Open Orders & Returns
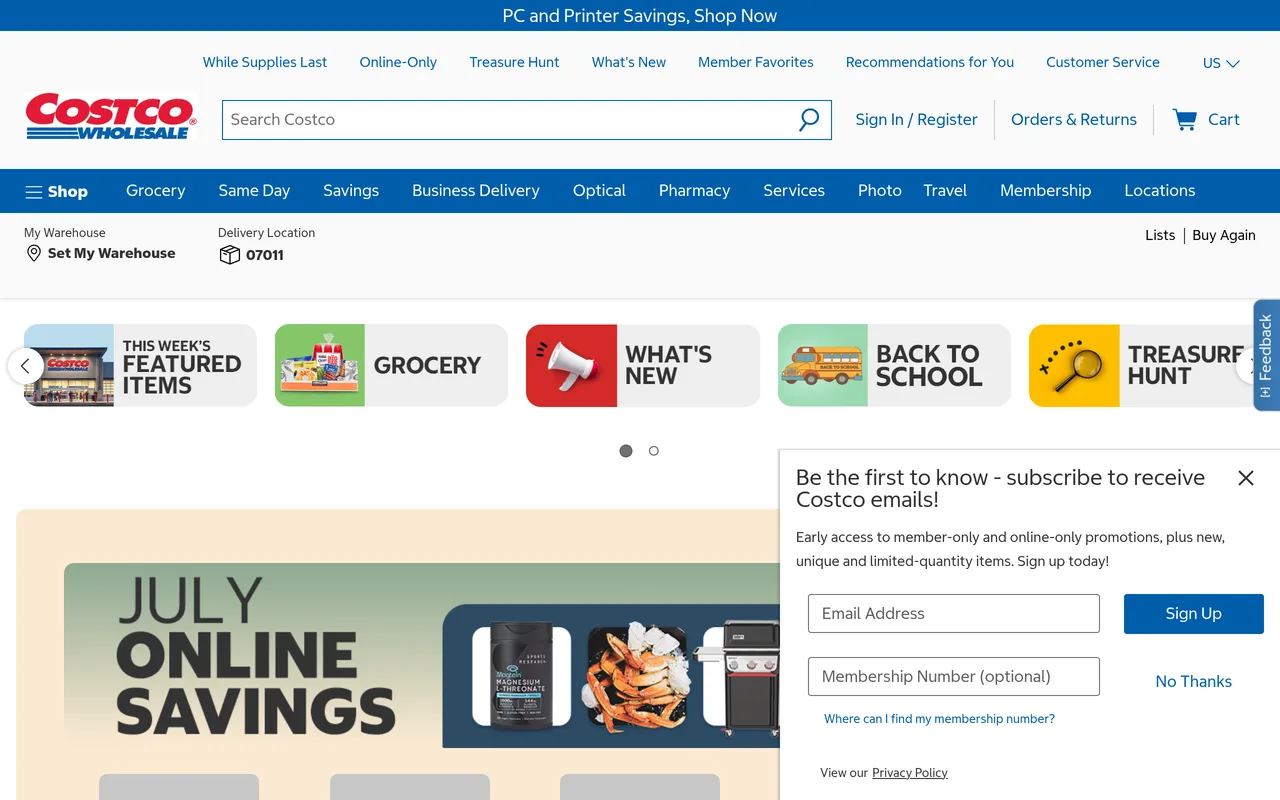The width and height of the screenshot is (1280, 800). [x=1074, y=120]
